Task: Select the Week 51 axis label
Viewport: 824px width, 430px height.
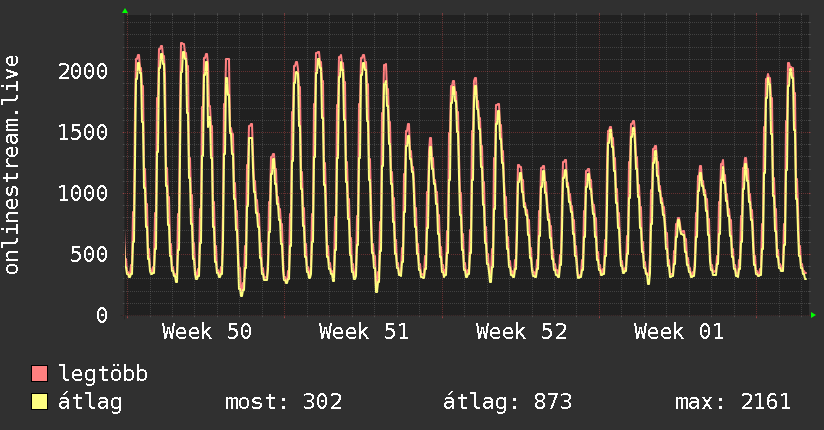Action: [364, 332]
